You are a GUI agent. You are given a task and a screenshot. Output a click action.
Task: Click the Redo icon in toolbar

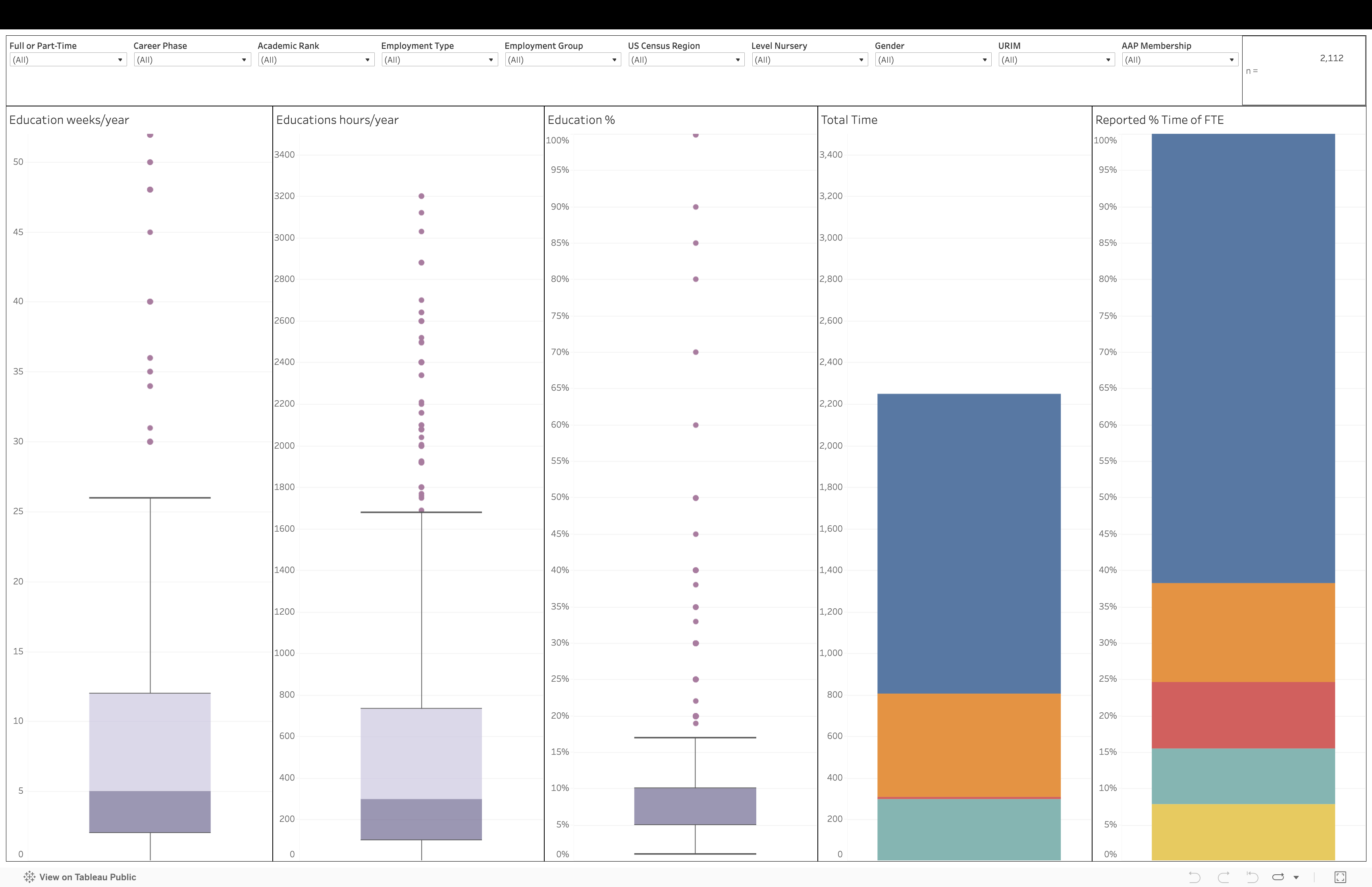(x=1224, y=877)
